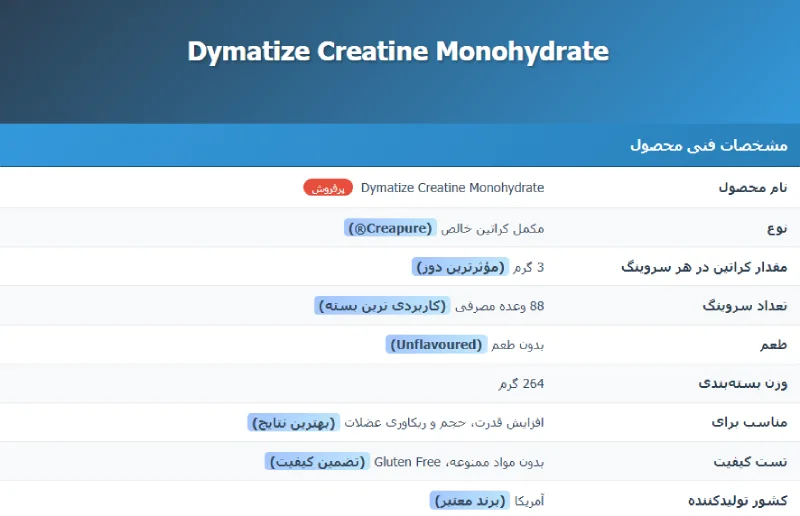The width and height of the screenshot is (800, 516).
Task: Click the تعداد سروینگ row label
Action: pyautogui.click(x=744, y=306)
